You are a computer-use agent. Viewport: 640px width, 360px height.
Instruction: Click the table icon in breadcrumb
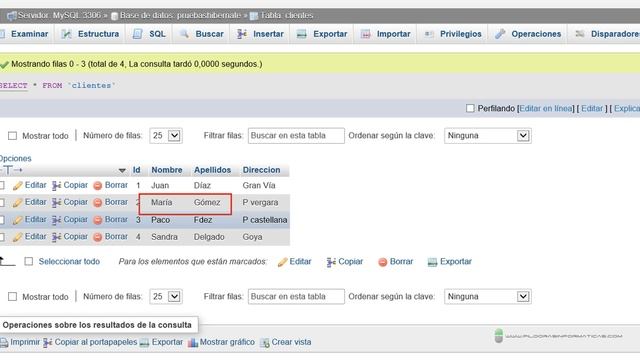coord(254,16)
